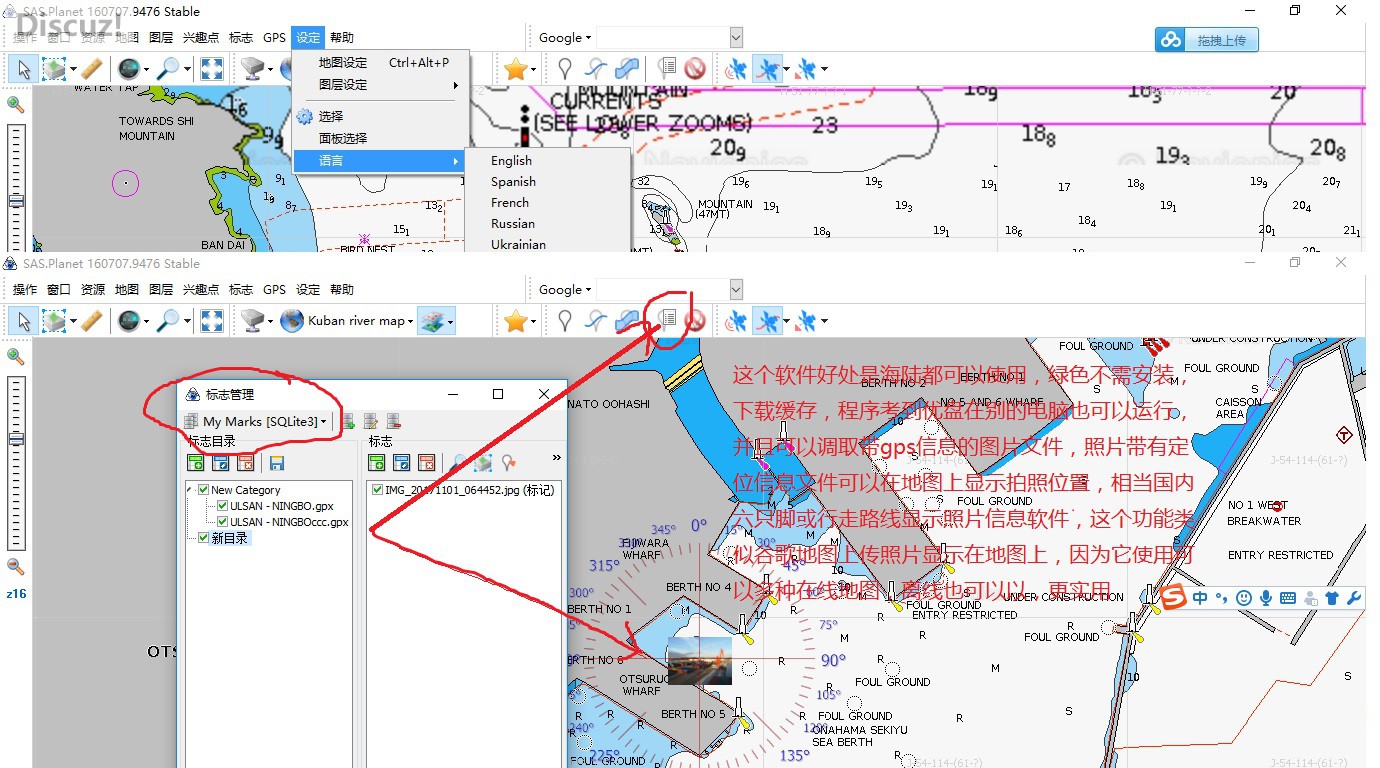Expand search box history arrow in upper window
This screenshot has height=768, width=1380.
tap(736, 38)
